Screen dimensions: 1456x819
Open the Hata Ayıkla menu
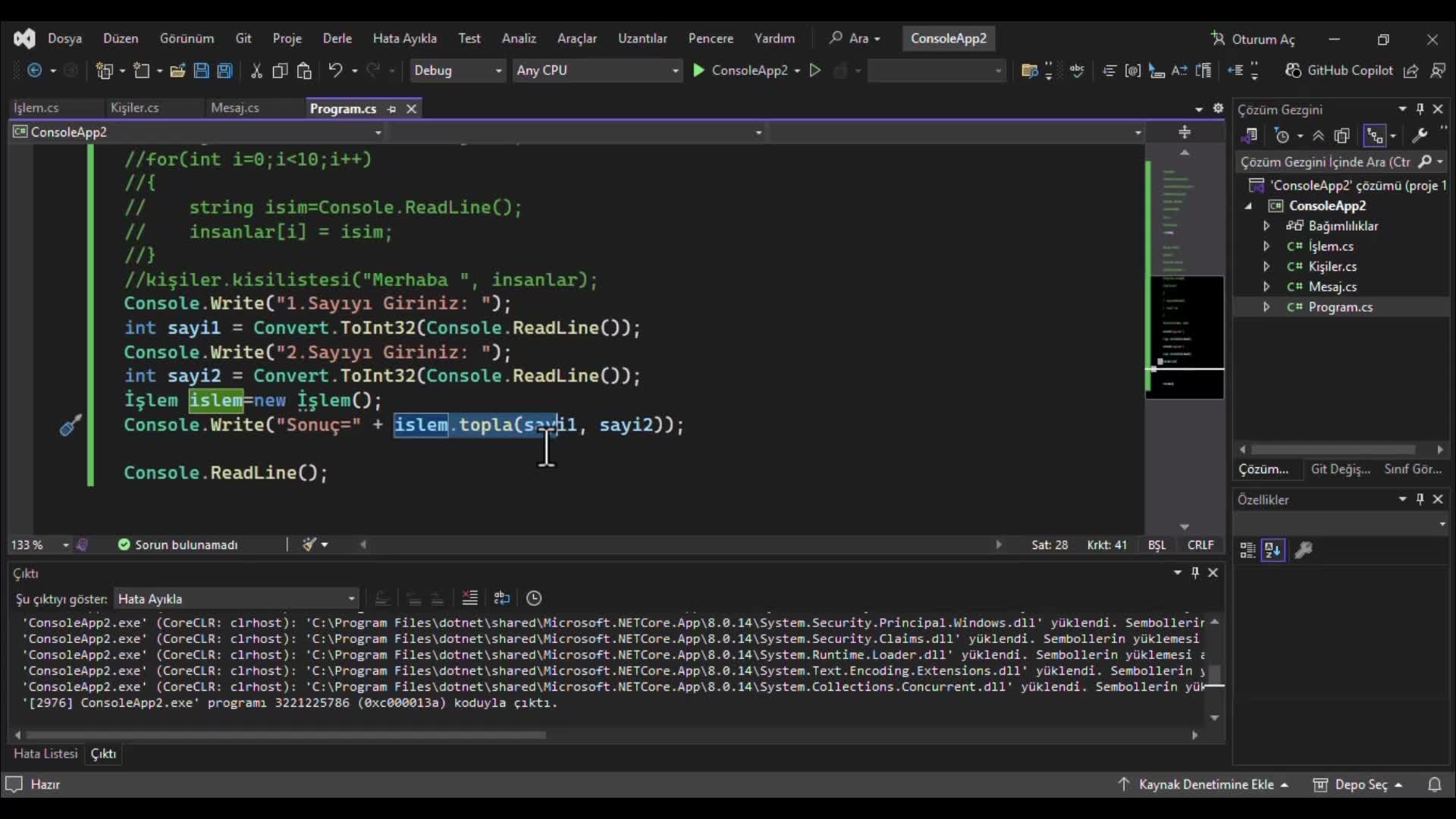point(404,39)
